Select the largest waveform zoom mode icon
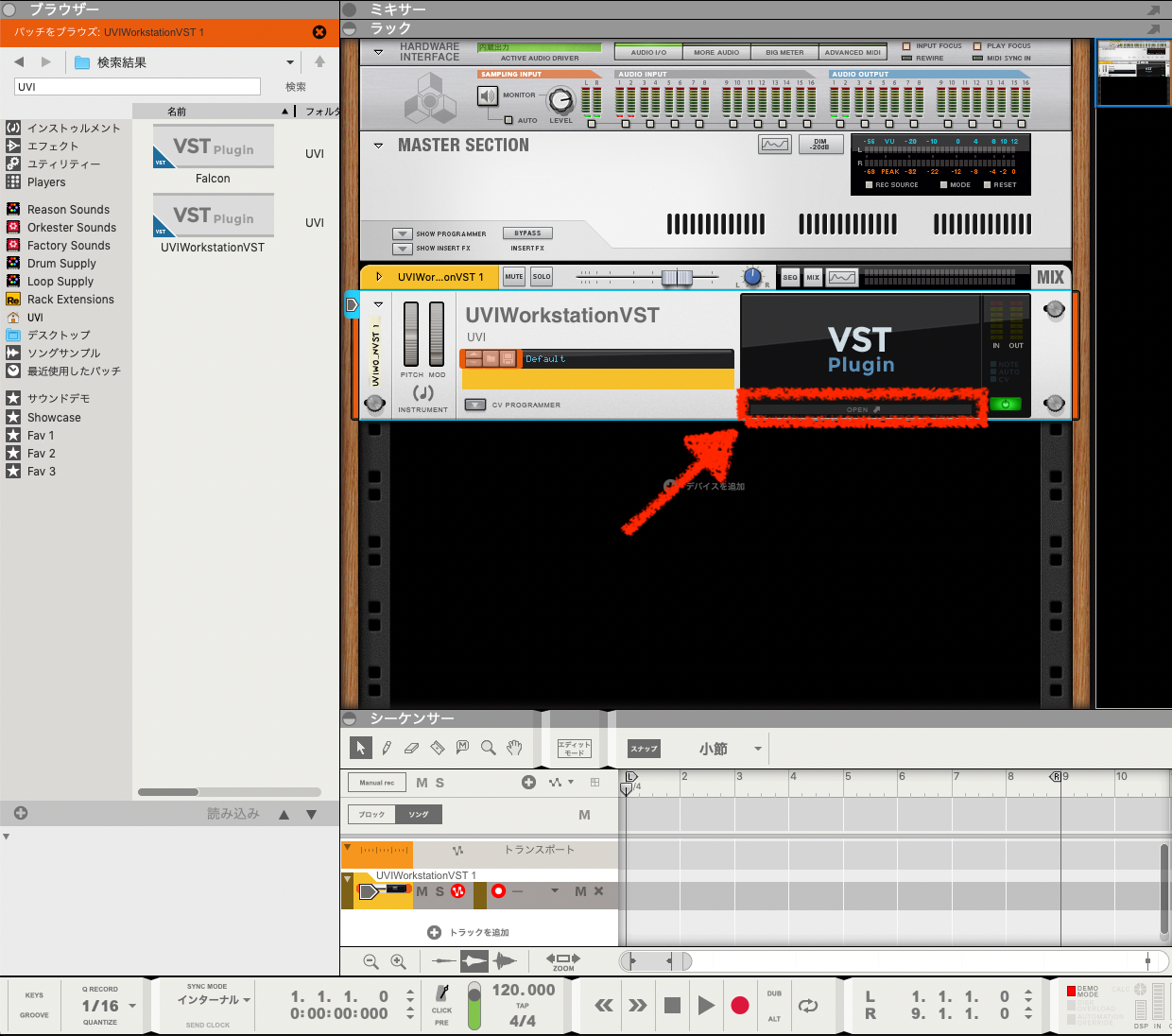The width and height of the screenshot is (1172, 1036). tap(506, 961)
